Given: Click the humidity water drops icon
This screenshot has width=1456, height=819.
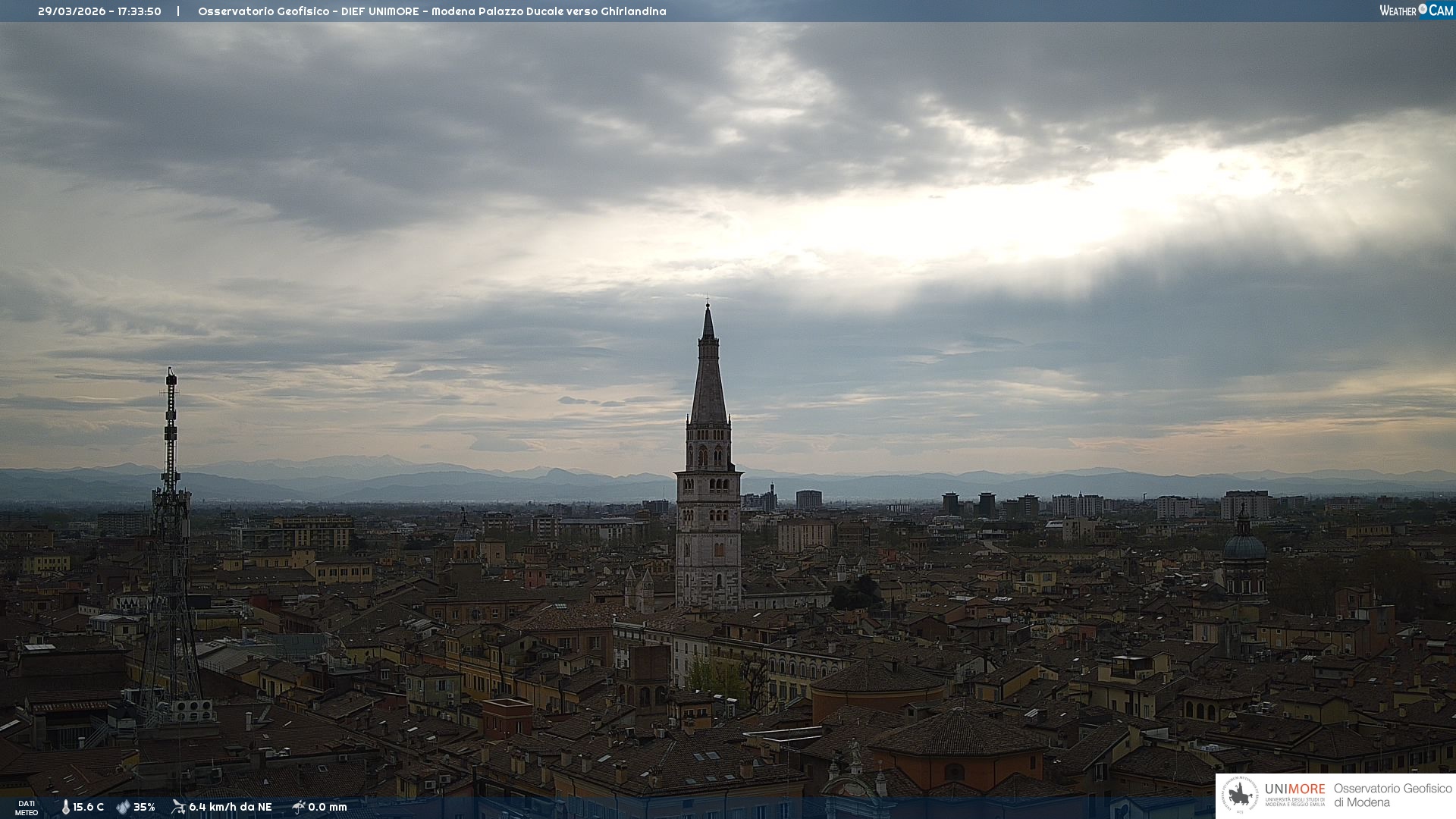Looking at the screenshot, I should [x=123, y=807].
